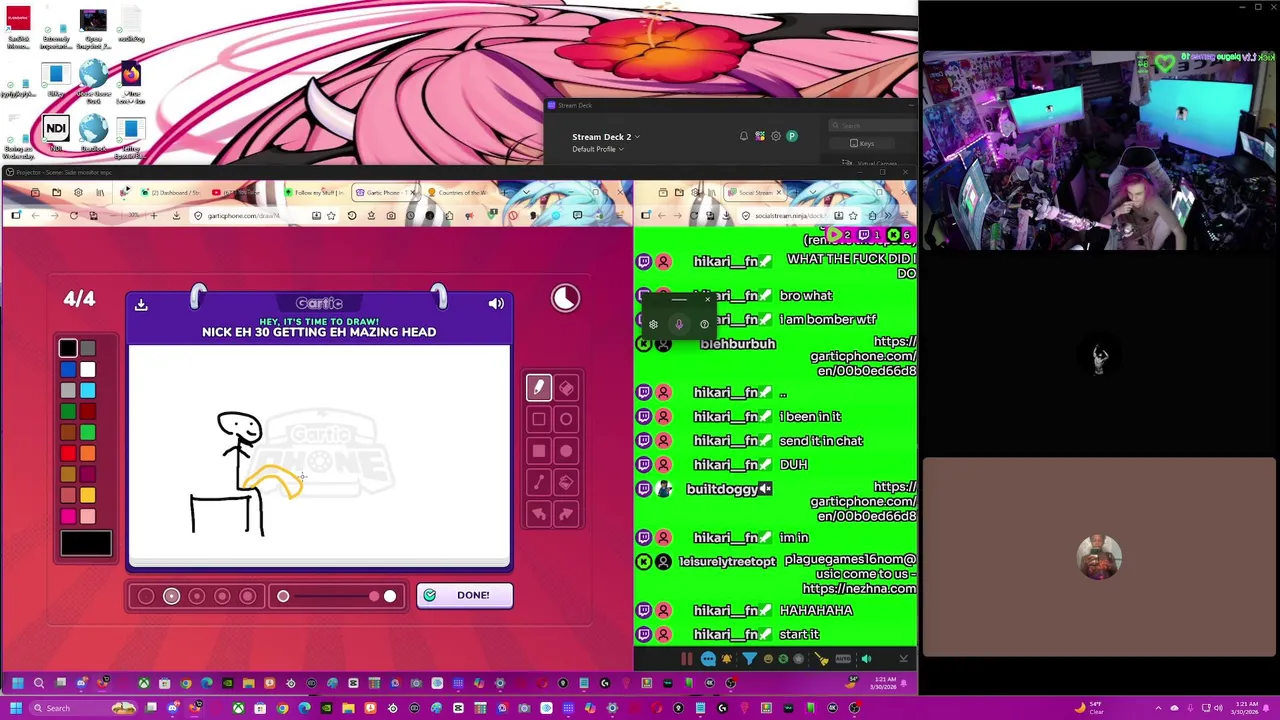Select the third brush thickness
The width and height of the screenshot is (1280, 720).
pos(197,597)
